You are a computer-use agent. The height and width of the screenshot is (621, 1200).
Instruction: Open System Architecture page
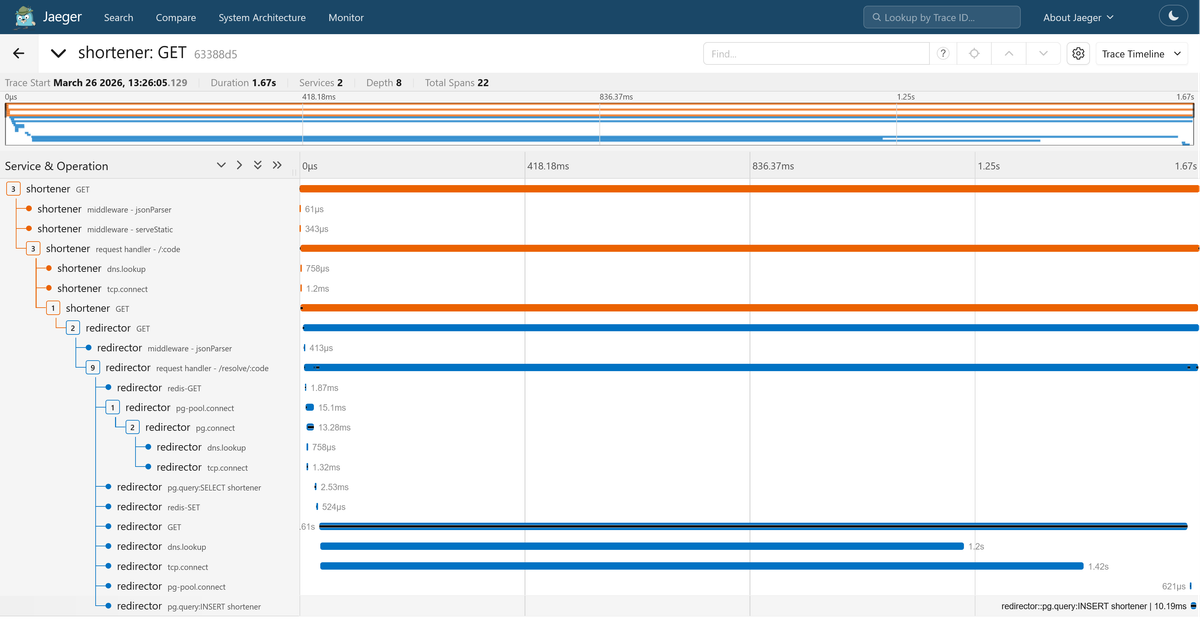tap(262, 17)
